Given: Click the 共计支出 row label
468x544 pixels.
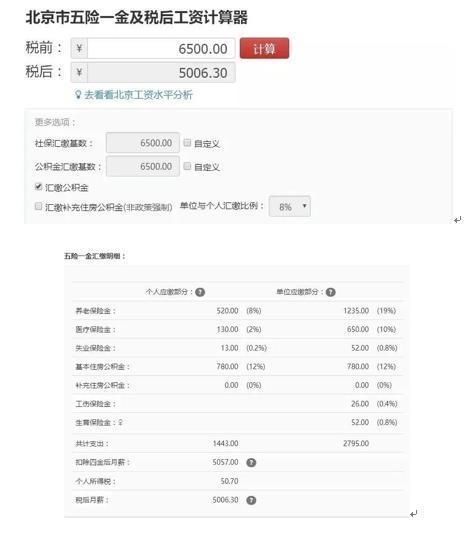Looking at the screenshot, I should (x=92, y=444).
